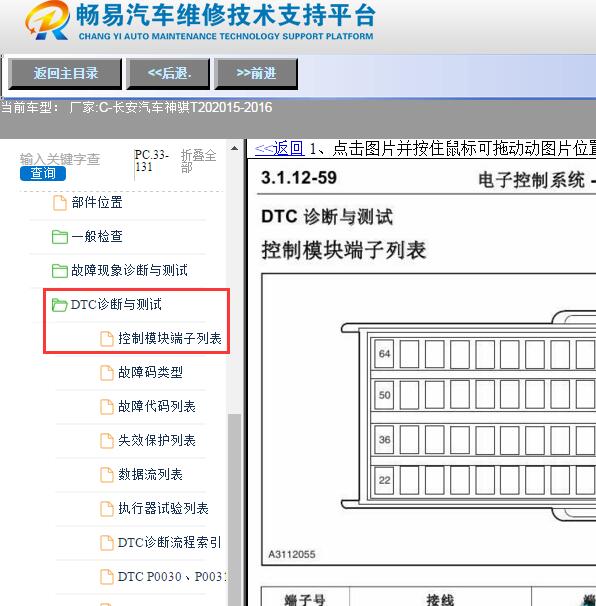This screenshot has height=606, width=596.
Task: Expand the 一般检查 folder
Action: click(x=97, y=237)
